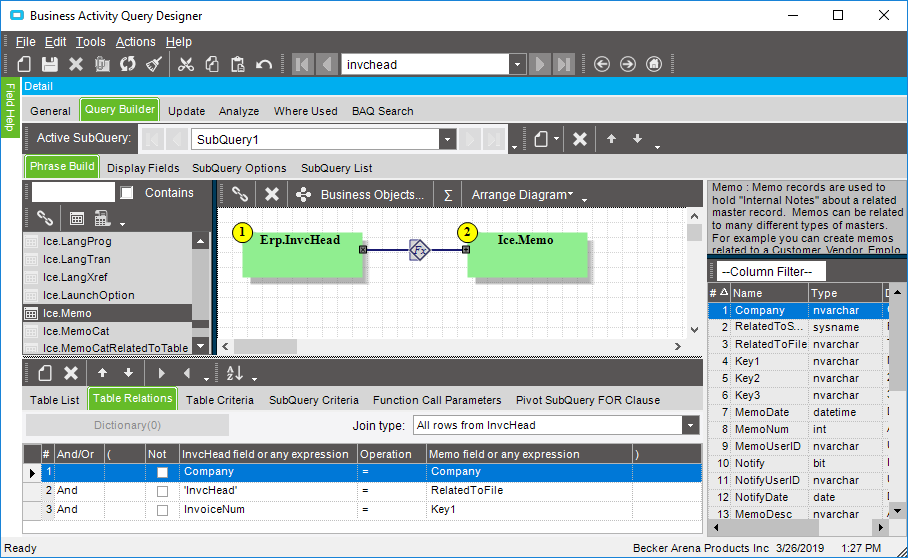The width and height of the screenshot is (908, 558).
Task: Open the SubQuery1 dropdown
Action: click(446, 139)
